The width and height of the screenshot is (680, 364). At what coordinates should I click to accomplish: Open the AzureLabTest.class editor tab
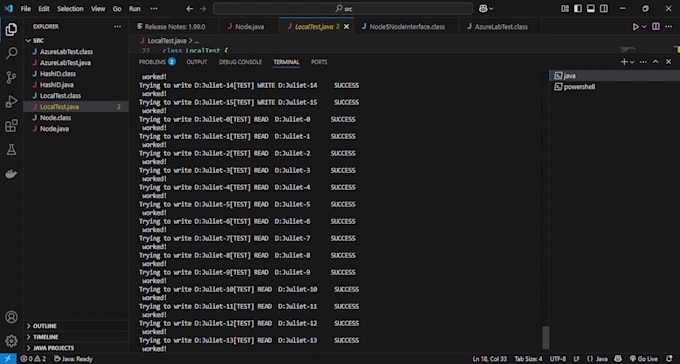coord(501,27)
